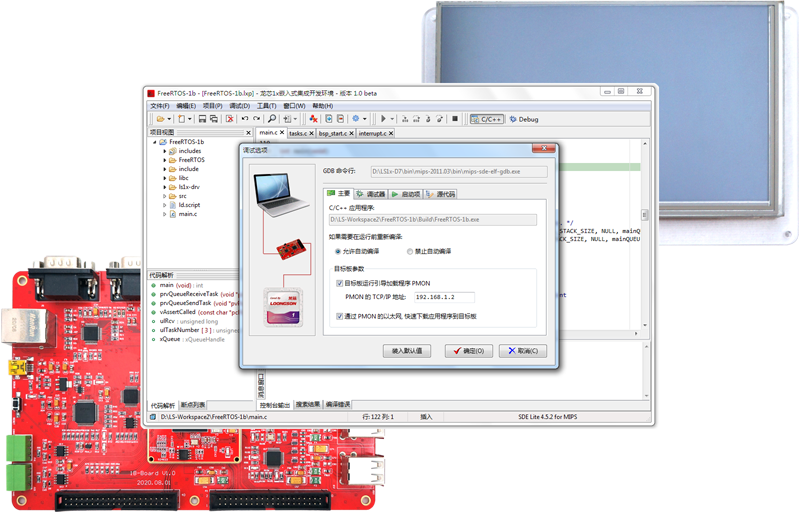Screen dimensions: 800x512
Task: Click the open folder toolbar icon
Action: coord(160,119)
